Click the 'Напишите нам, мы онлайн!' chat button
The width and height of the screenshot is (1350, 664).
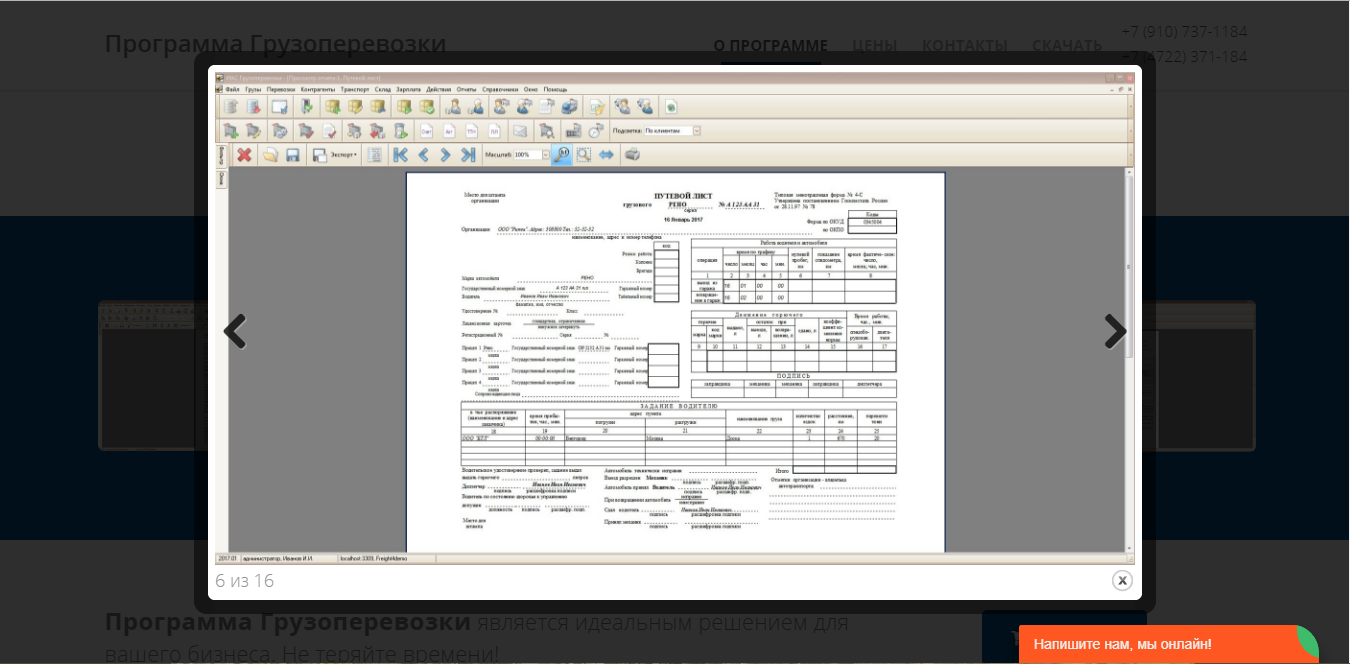coord(1122,644)
